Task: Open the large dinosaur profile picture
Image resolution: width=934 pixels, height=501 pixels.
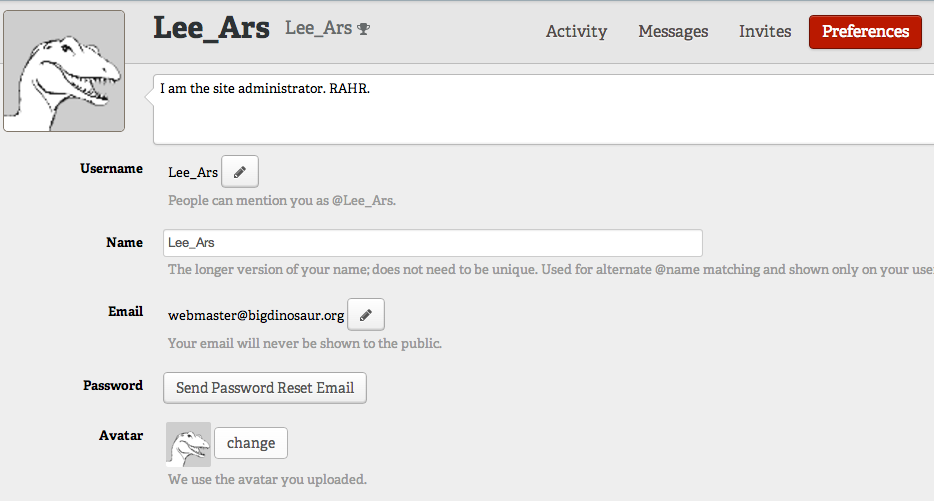Action: pos(64,70)
